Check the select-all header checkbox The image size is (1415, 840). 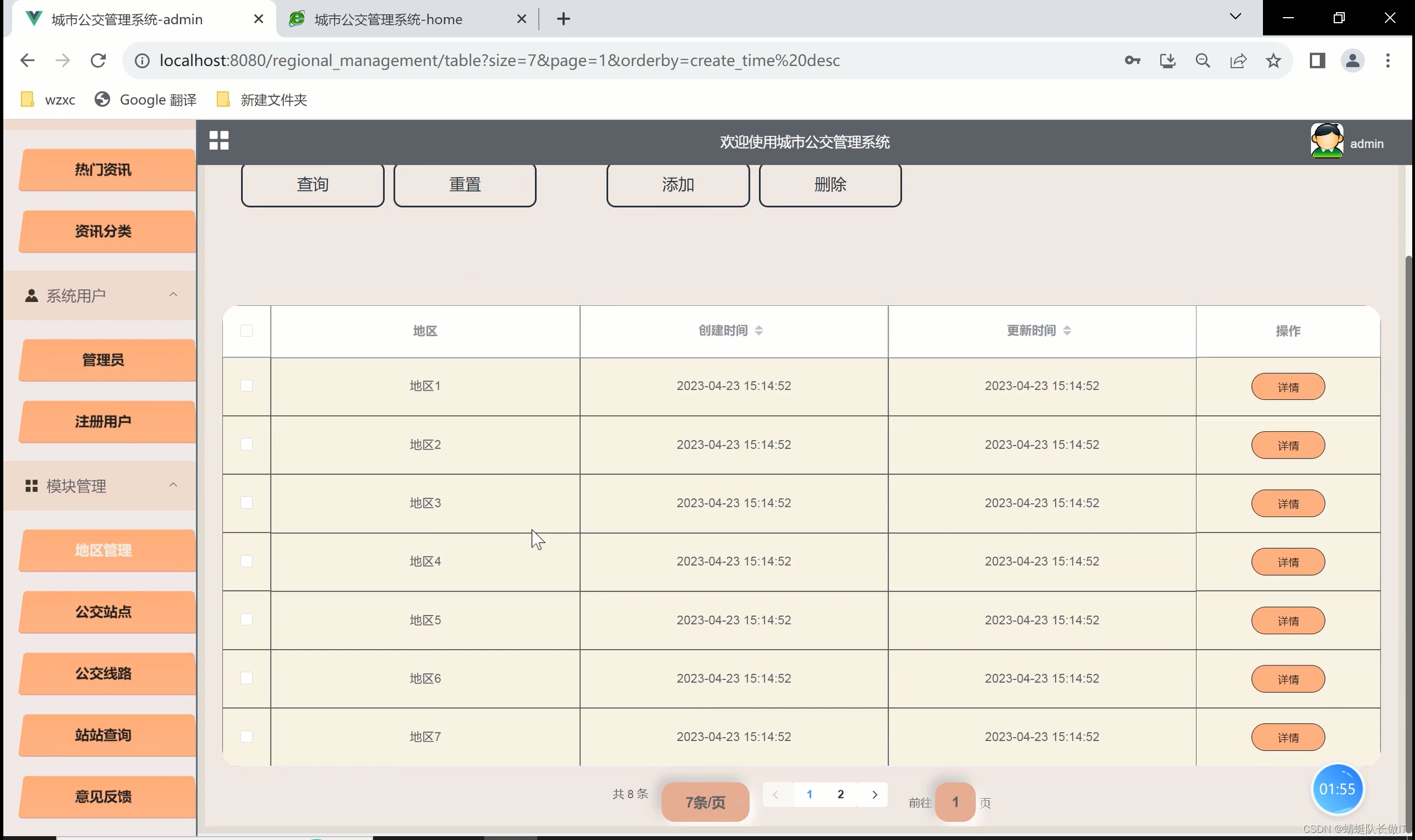[x=246, y=331]
